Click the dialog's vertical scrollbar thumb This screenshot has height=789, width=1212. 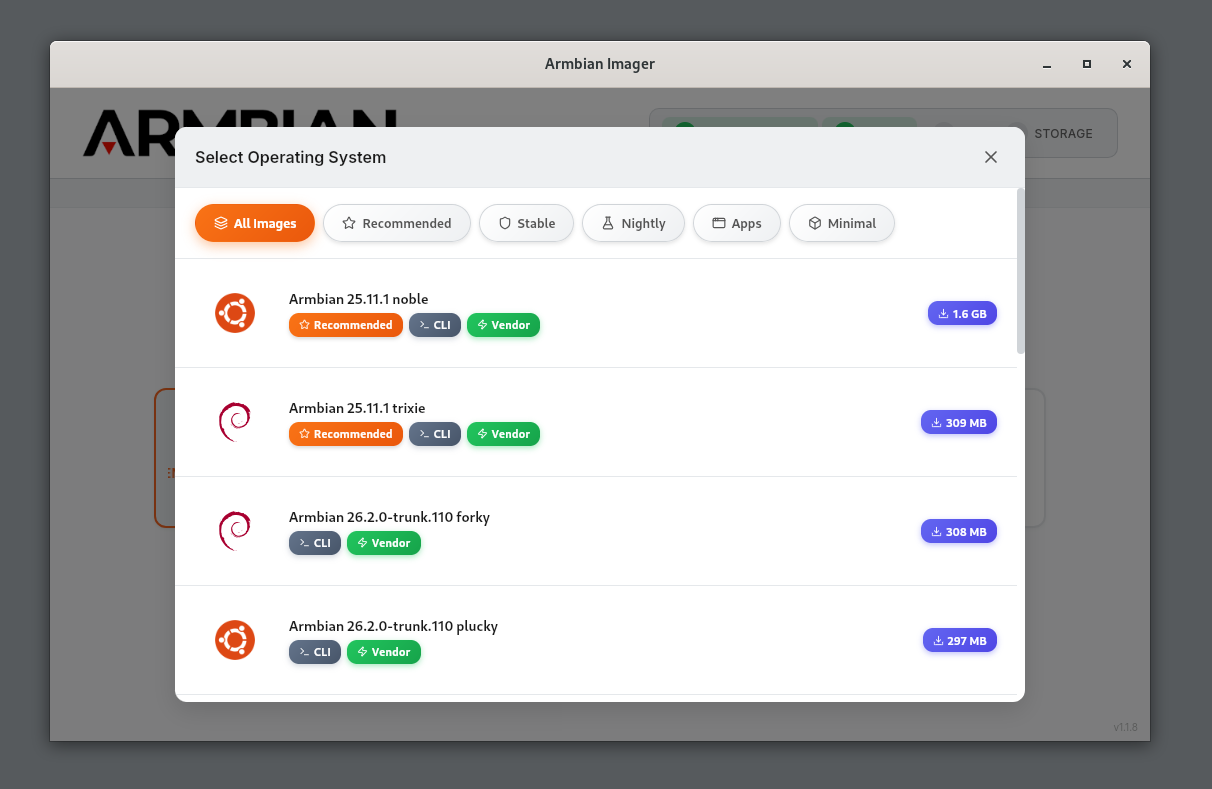pyautogui.click(x=1021, y=270)
